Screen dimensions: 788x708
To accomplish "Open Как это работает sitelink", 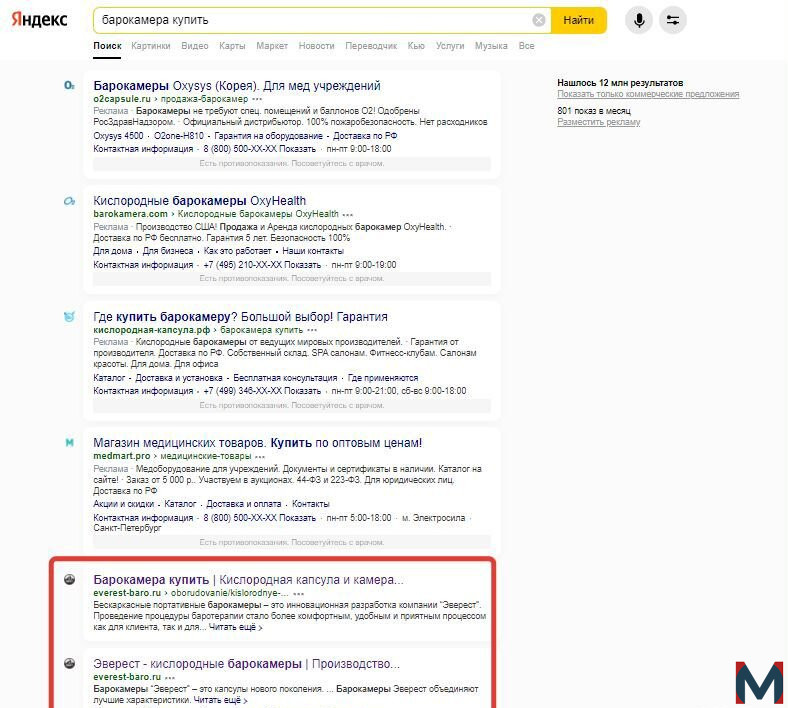I will click(237, 251).
